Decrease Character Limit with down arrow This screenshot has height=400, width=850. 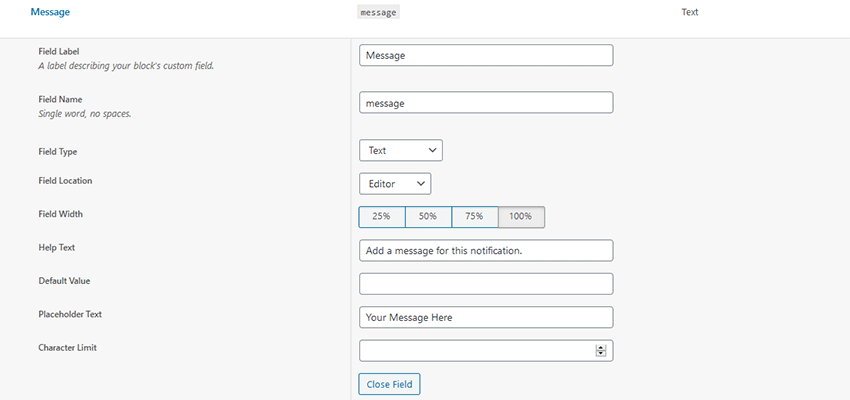(x=601, y=354)
